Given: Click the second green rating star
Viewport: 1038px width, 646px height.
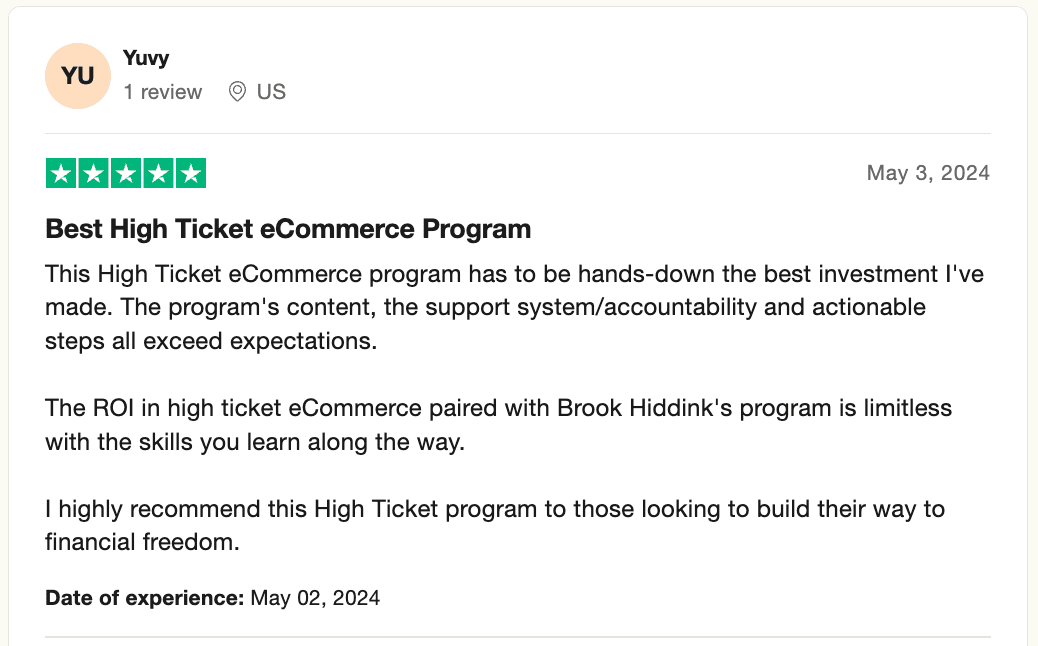Looking at the screenshot, I should 94,174.
